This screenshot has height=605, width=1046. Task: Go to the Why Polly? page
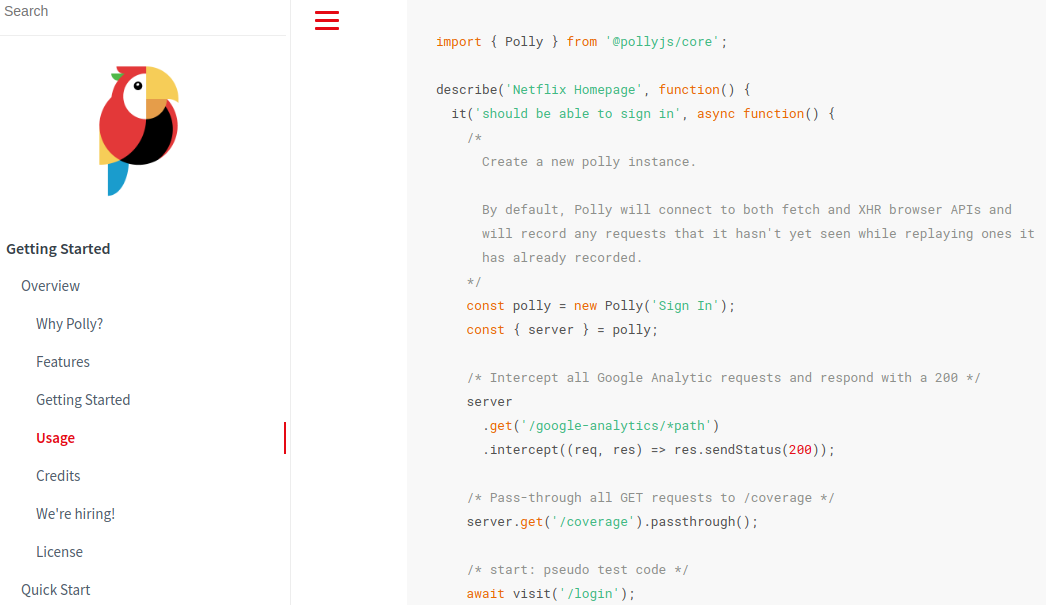click(x=70, y=324)
